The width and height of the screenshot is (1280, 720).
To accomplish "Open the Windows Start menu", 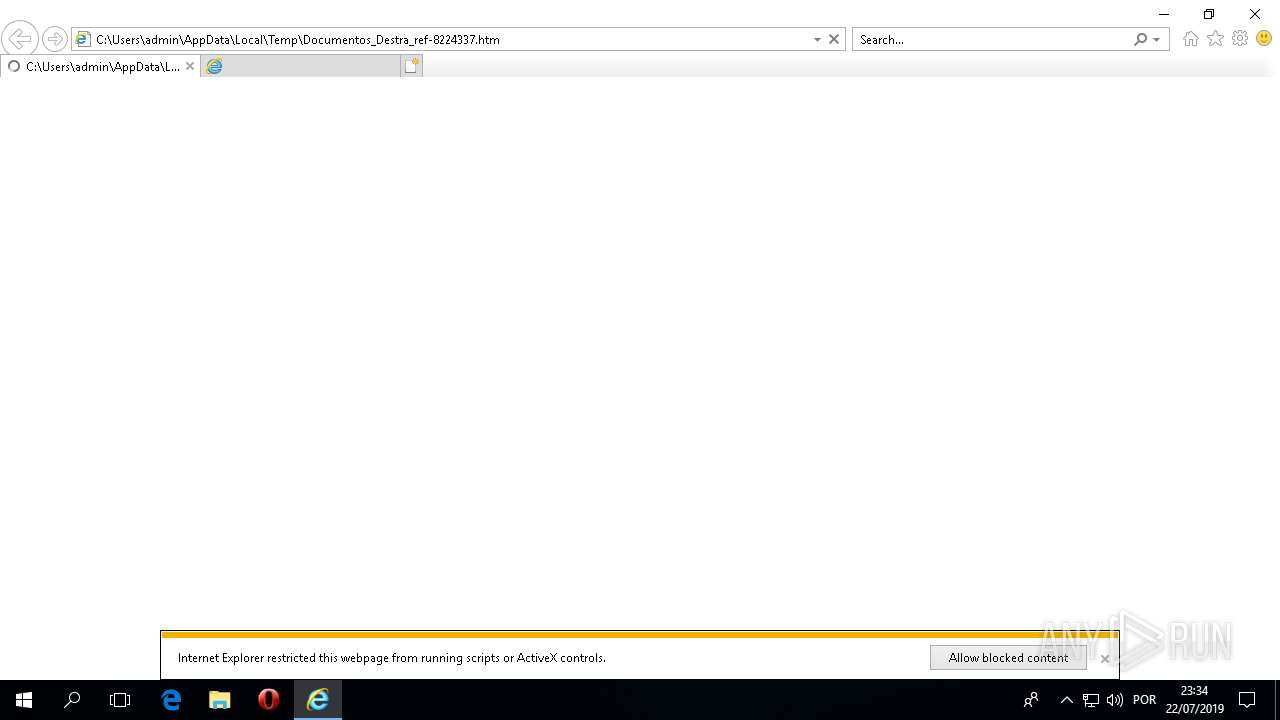I will click(x=24, y=700).
